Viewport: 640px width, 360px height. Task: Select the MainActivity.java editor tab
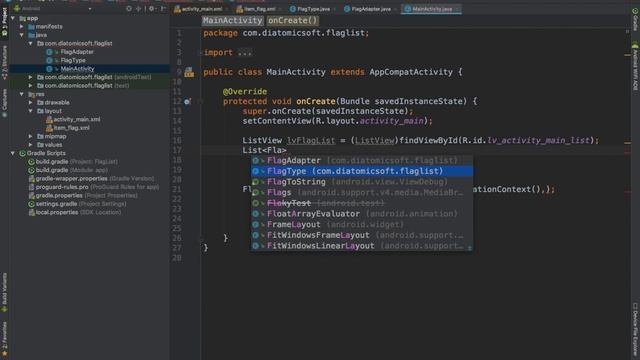click(x=431, y=9)
